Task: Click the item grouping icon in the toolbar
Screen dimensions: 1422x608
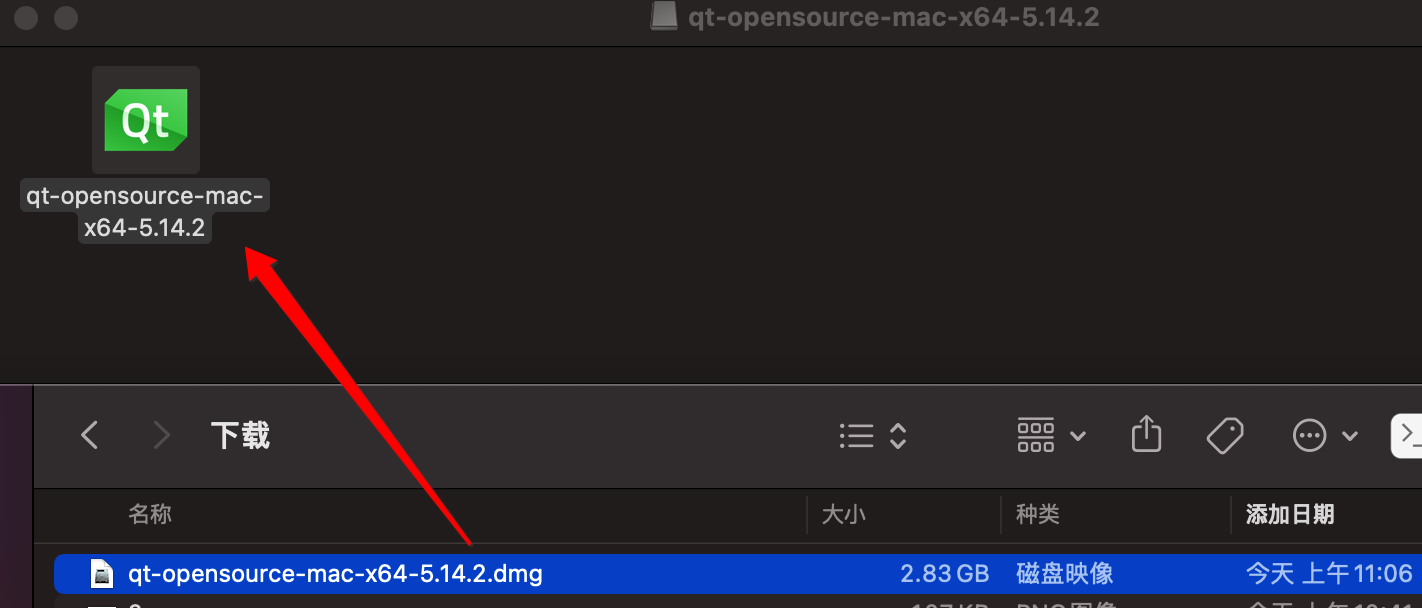Action: pos(1035,434)
